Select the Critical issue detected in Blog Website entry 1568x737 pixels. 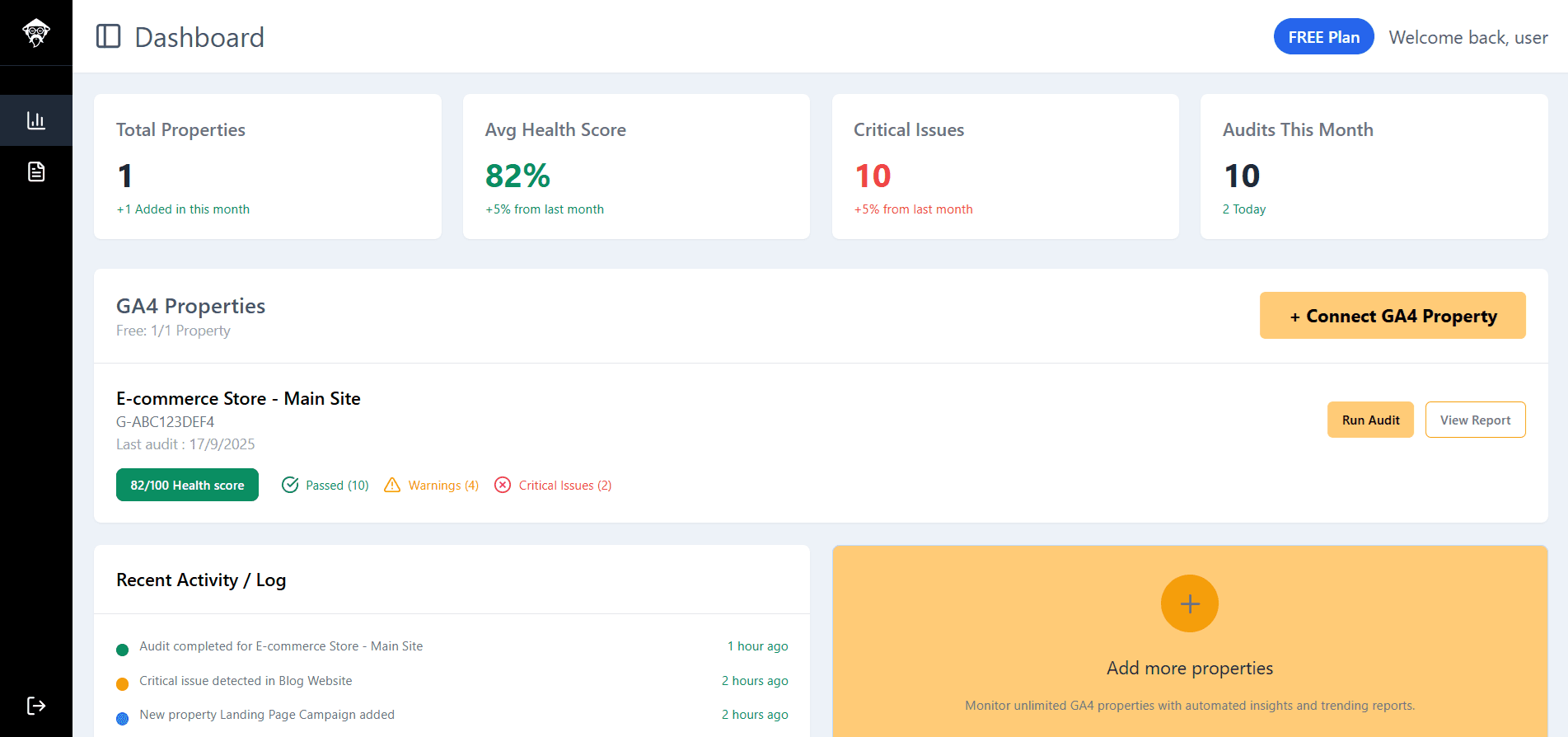coord(246,681)
